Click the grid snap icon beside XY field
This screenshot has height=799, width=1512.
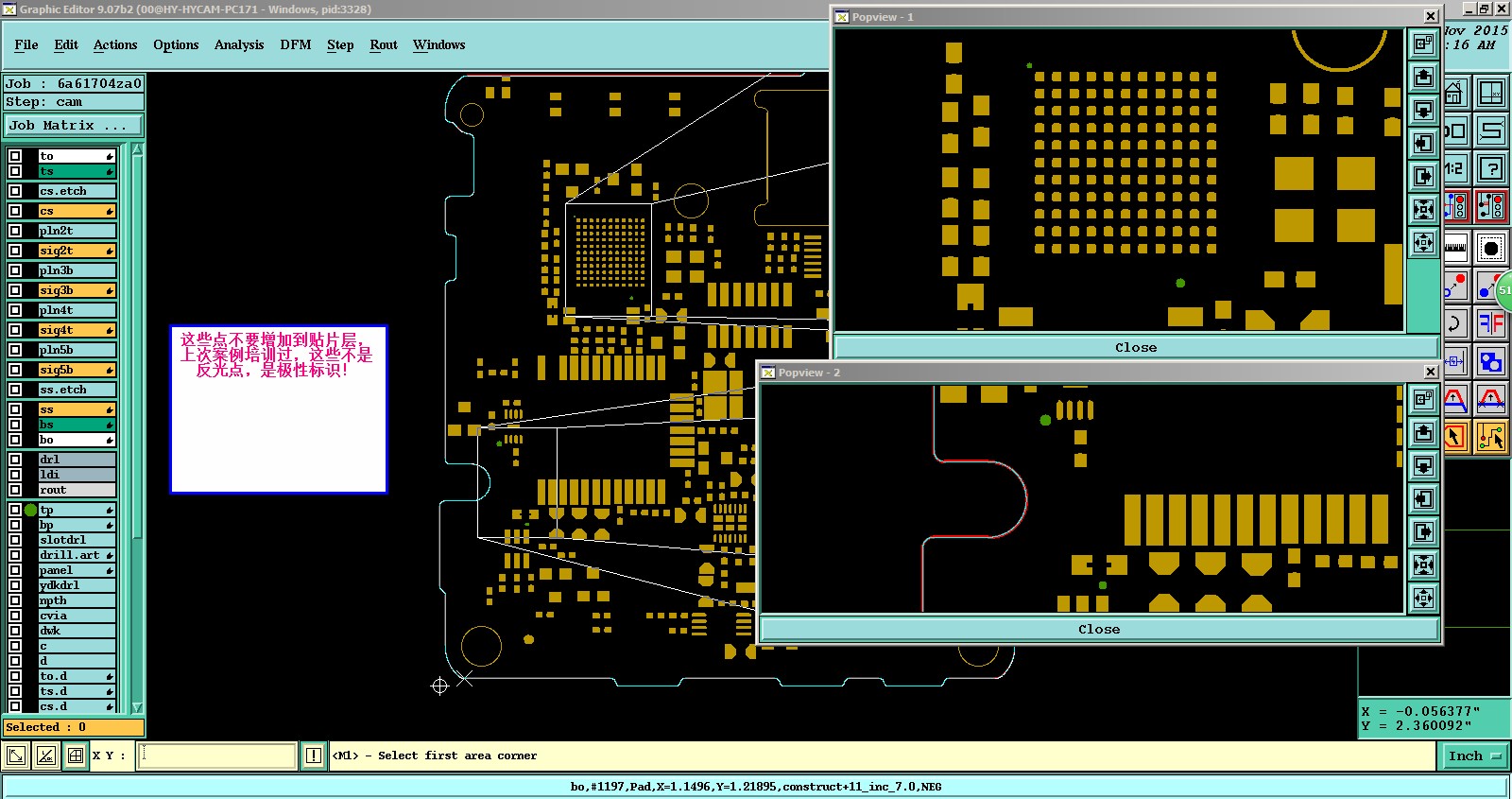76,756
